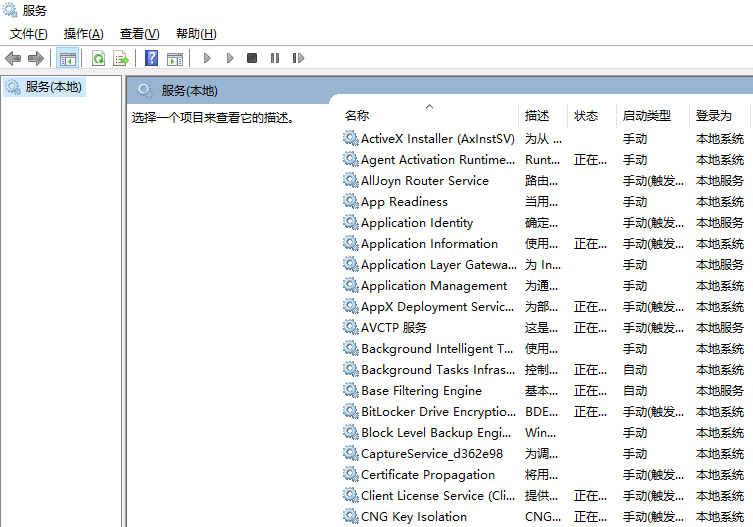Click 自动 startup type of Base Filtering Engine

pos(635,391)
